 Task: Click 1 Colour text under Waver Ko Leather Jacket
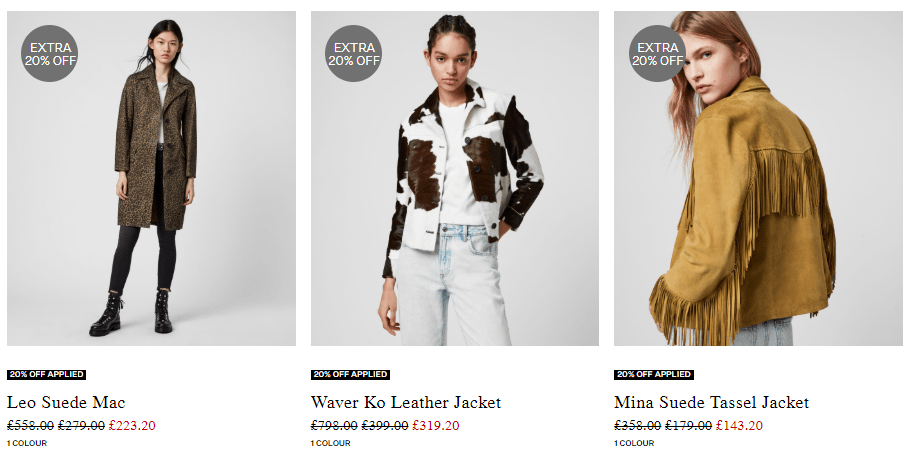[x=331, y=443]
